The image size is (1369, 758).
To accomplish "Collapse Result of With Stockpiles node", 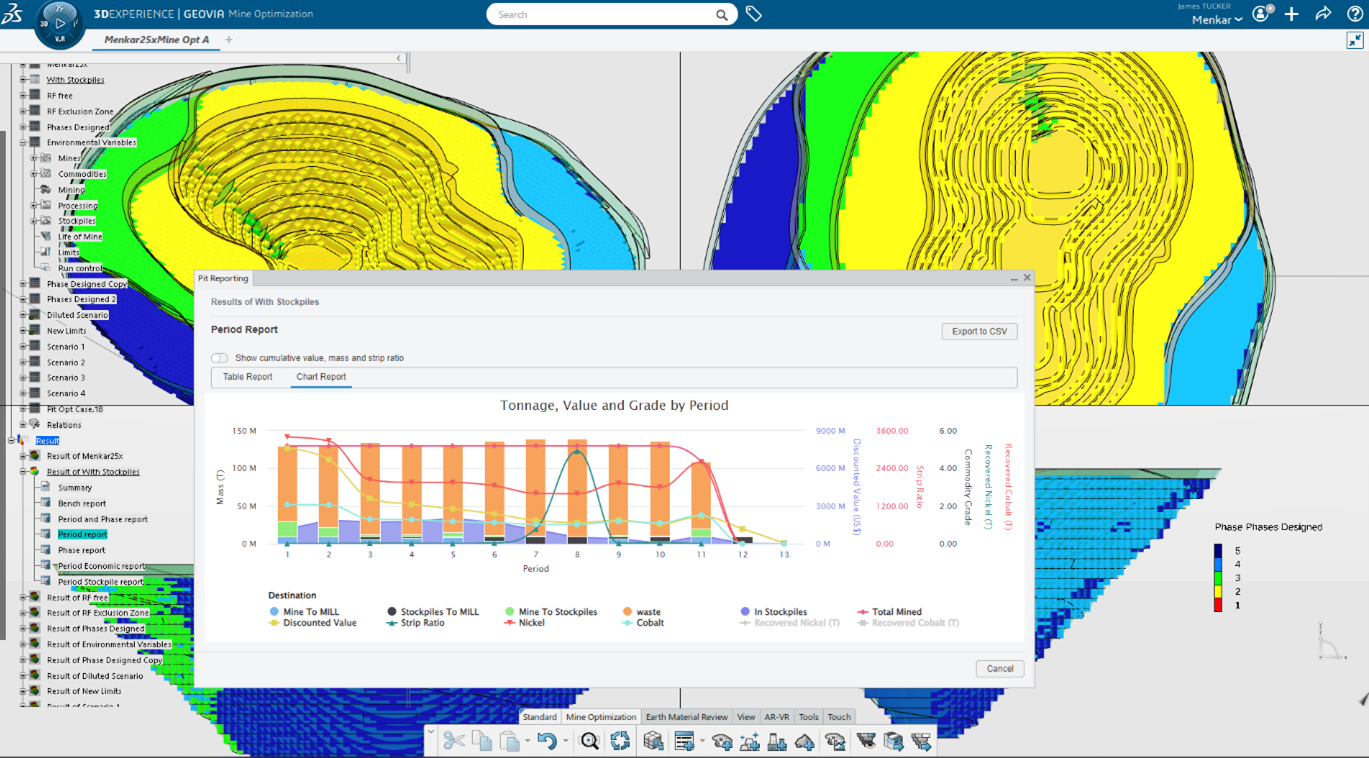I will click(23, 472).
